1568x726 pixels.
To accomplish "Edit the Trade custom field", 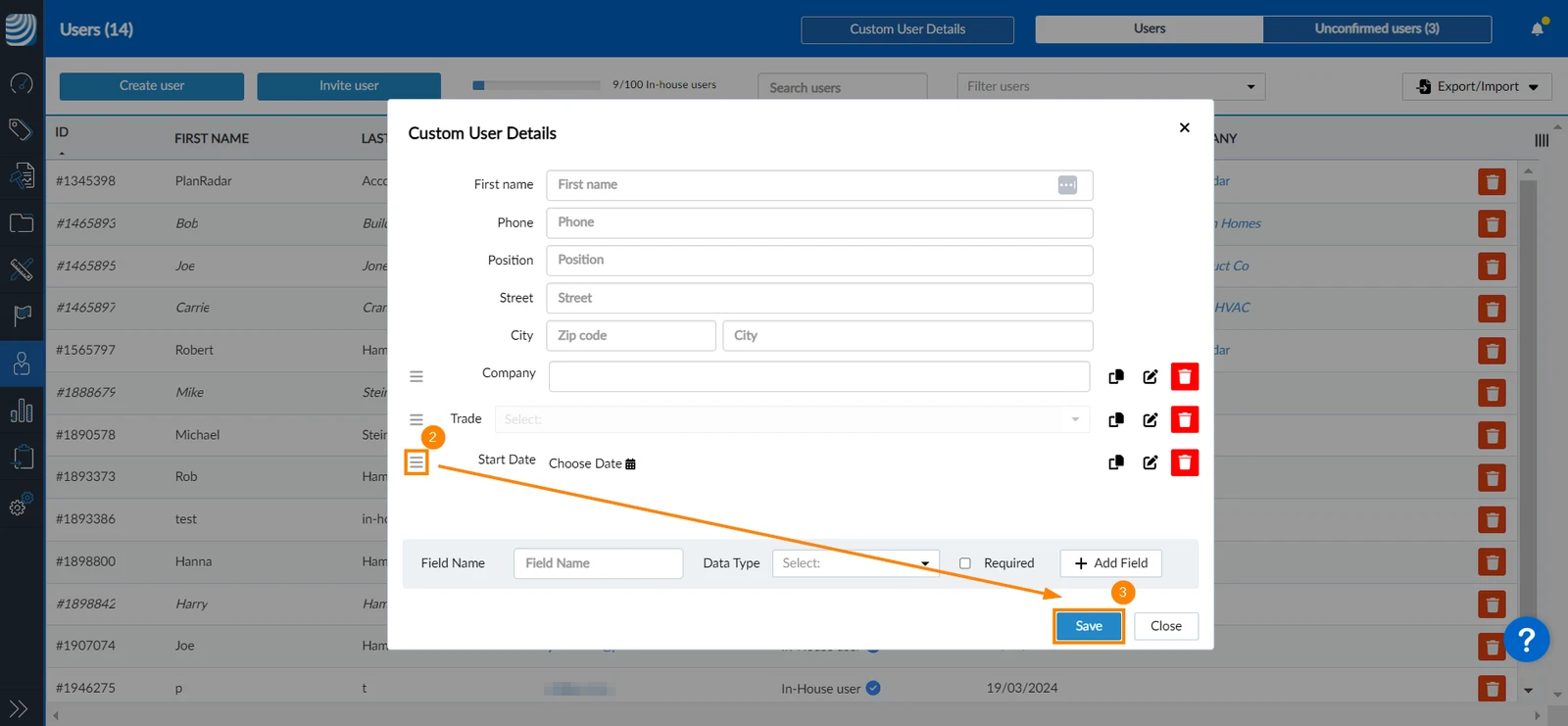I will [1150, 419].
